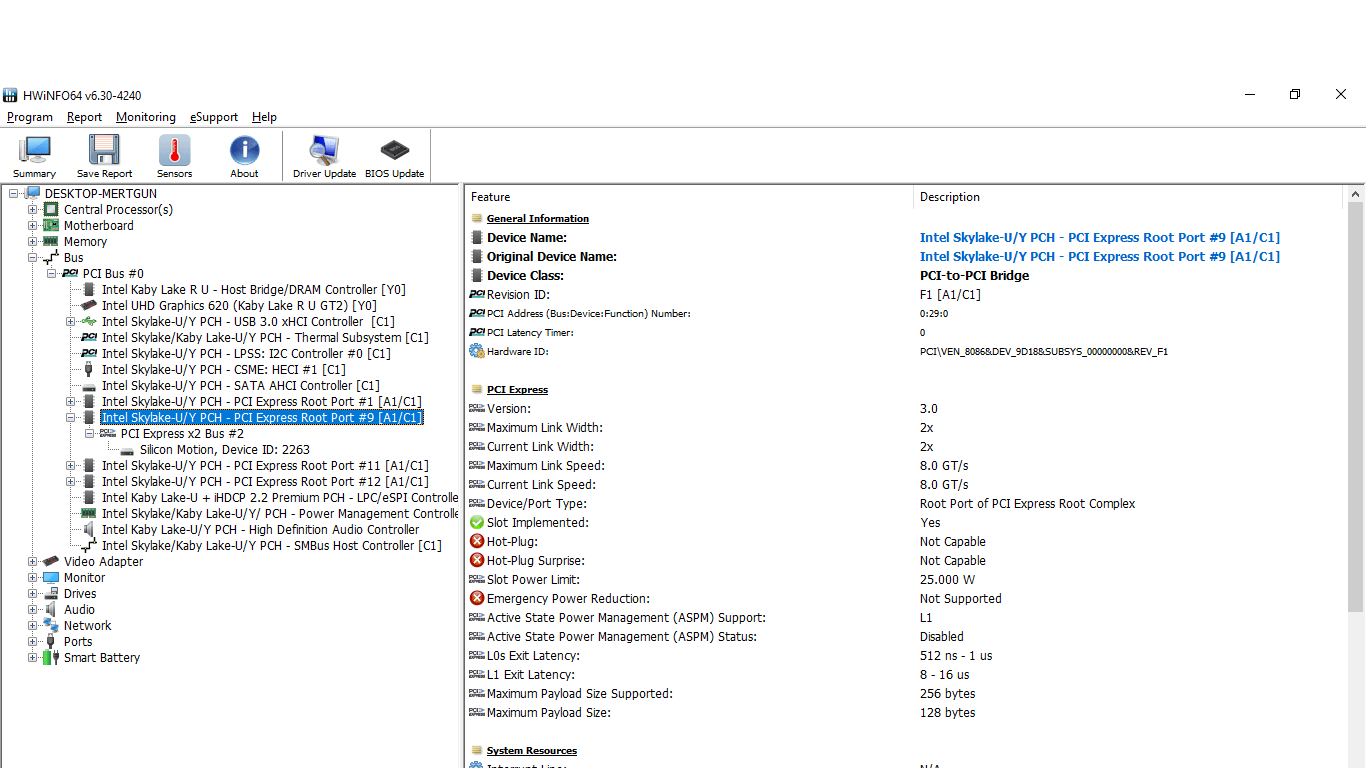Click the details pane scroll-up arrow

(x=1356, y=195)
